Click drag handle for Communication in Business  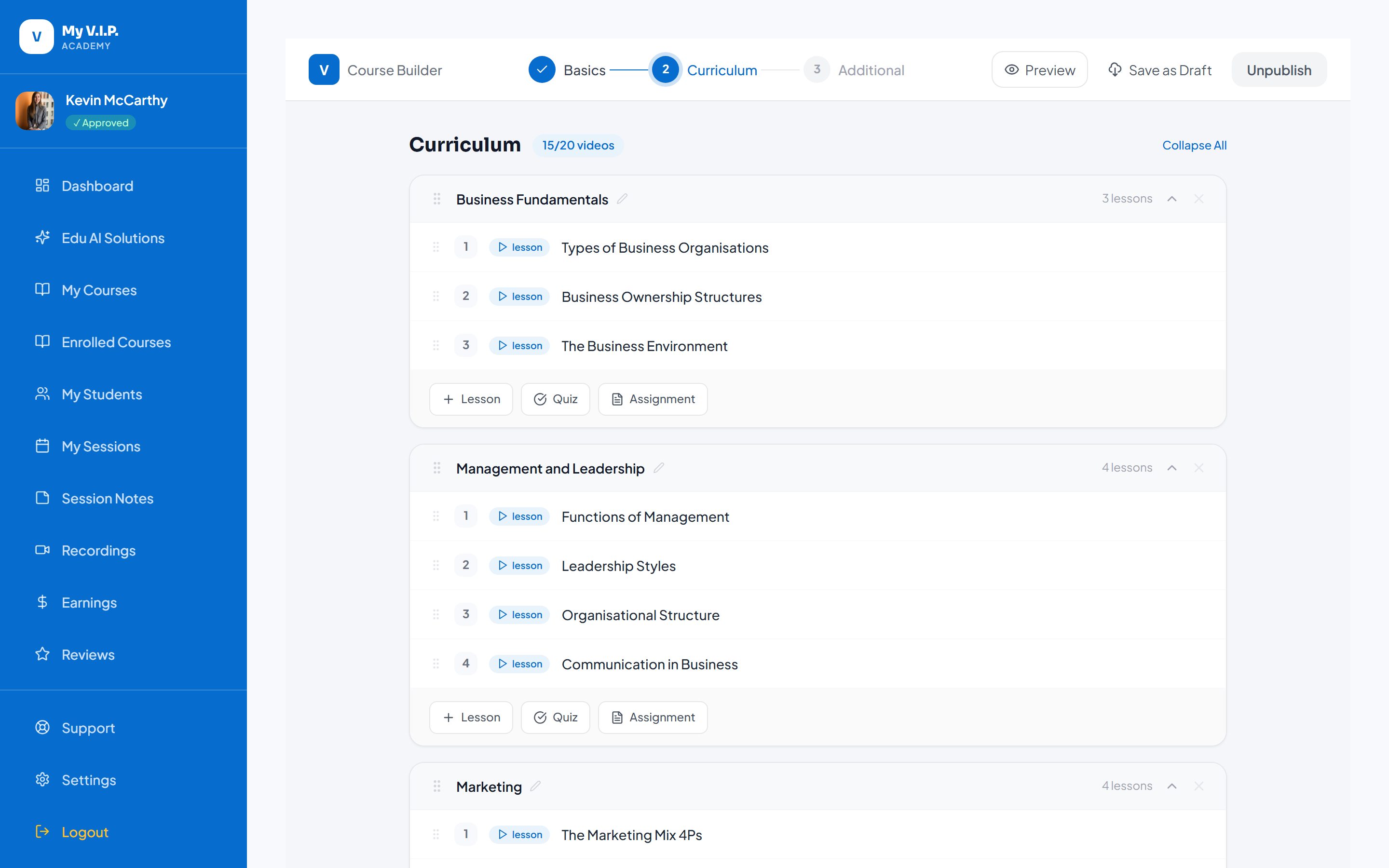(436, 663)
